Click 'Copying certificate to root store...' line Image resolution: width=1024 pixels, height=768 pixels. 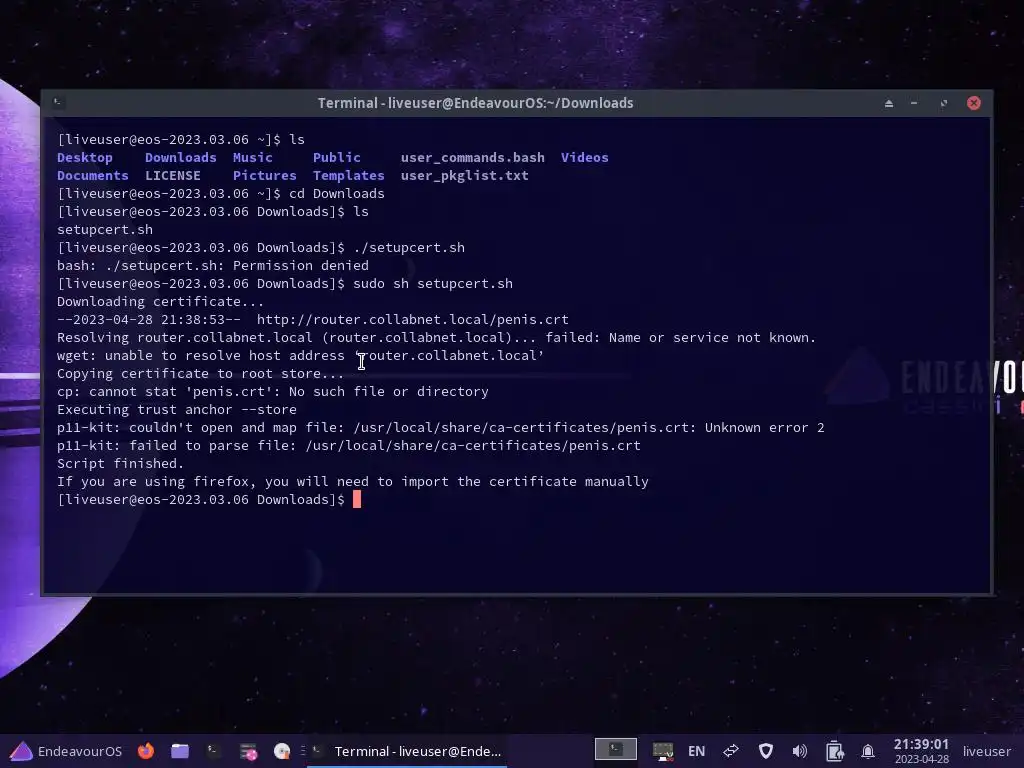(200, 374)
